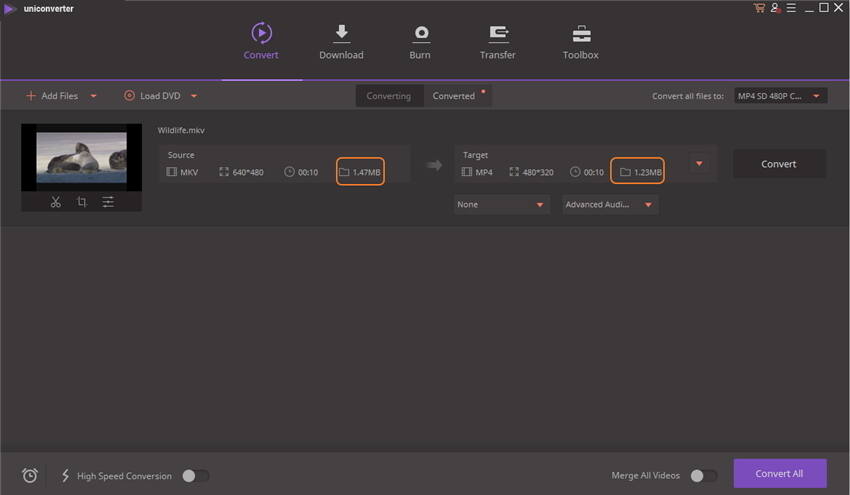Open the MP4 SD 480P output format dropdown
850x495 pixels.
(x=781, y=96)
